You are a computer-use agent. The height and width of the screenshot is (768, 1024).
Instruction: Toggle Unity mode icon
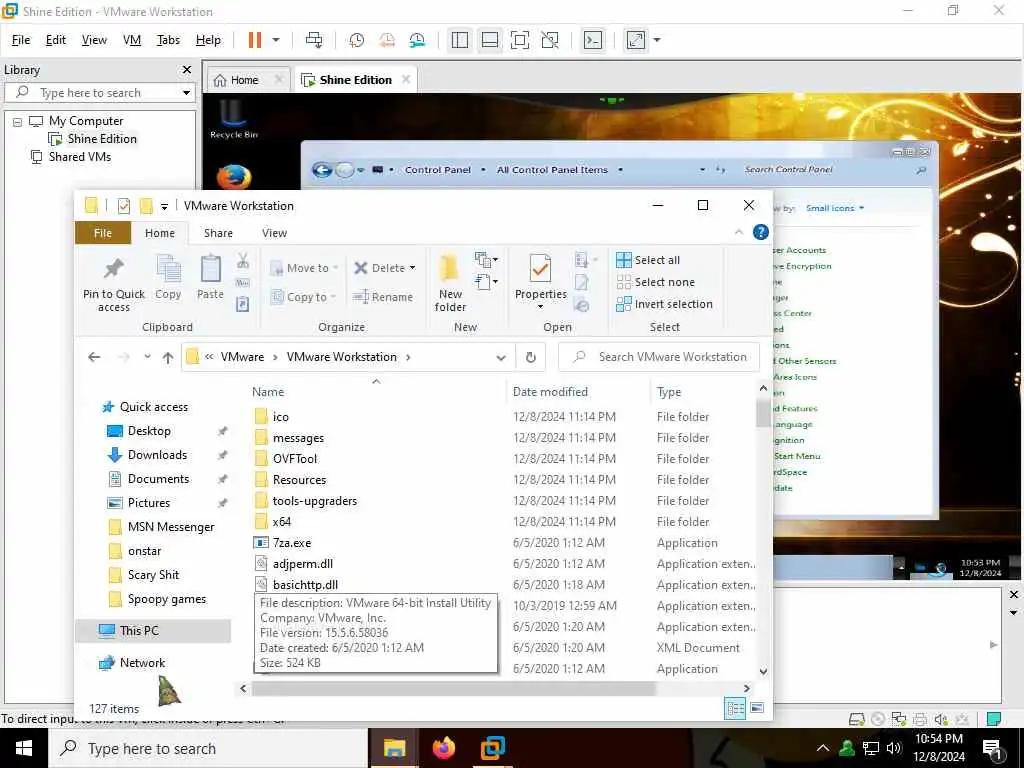[x=550, y=40]
